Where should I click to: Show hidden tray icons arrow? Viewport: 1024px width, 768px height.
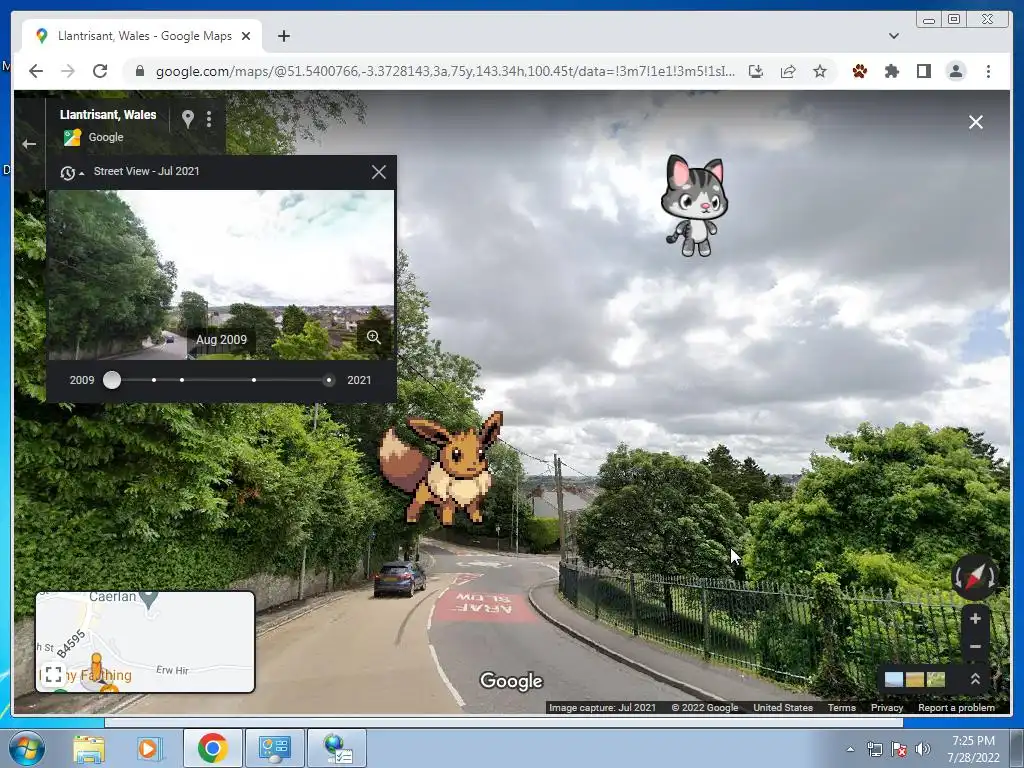point(850,750)
